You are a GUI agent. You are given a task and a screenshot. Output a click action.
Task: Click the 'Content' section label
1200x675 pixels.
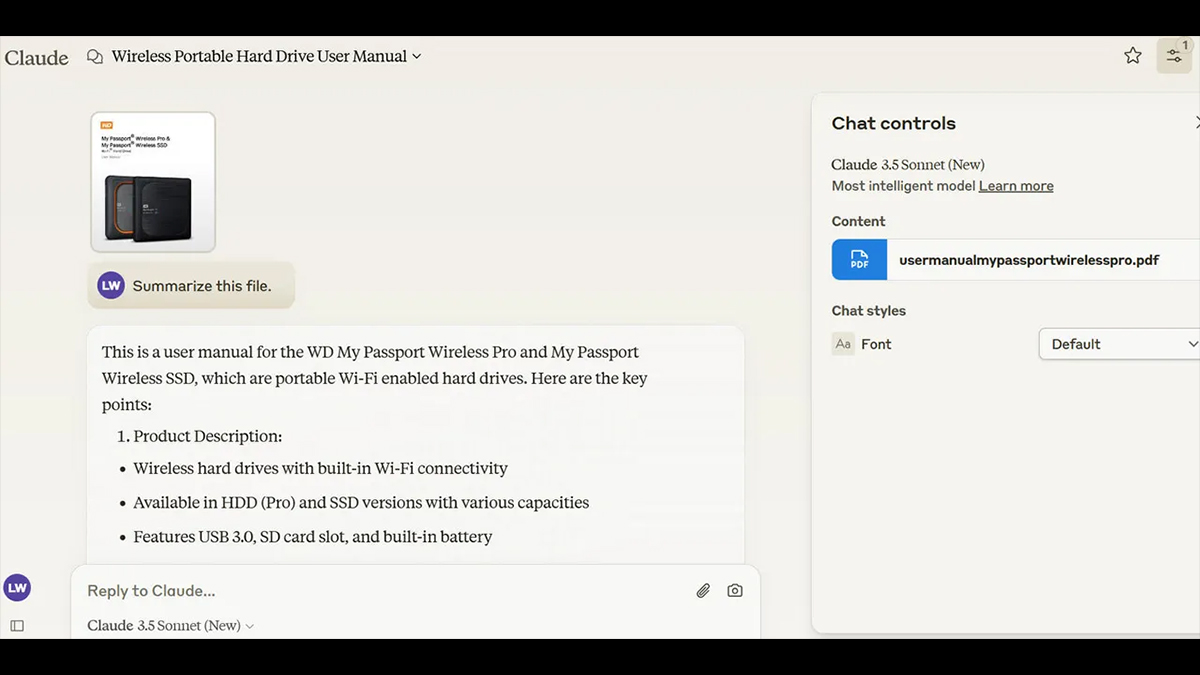[859, 222]
